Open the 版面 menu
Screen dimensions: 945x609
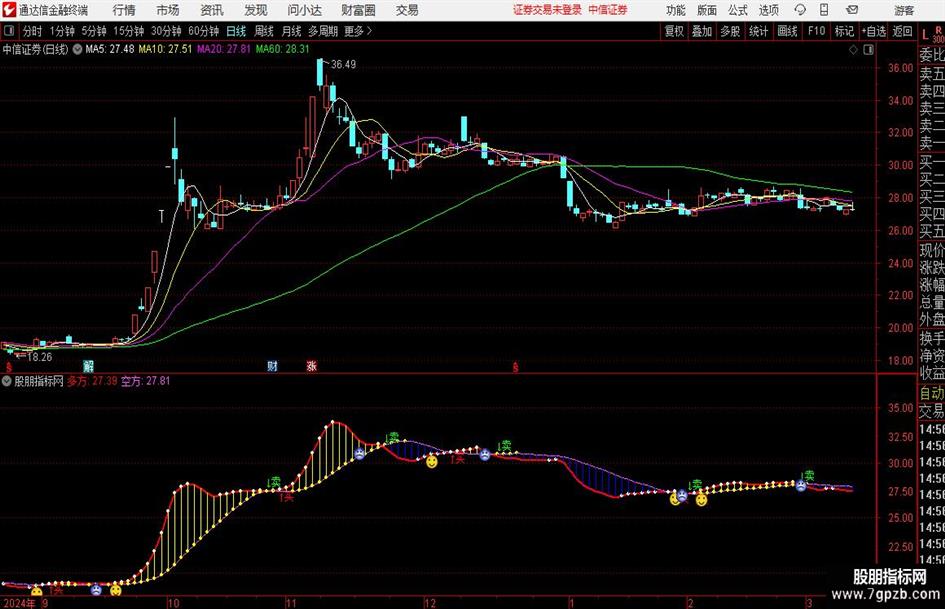pos(707,10)
